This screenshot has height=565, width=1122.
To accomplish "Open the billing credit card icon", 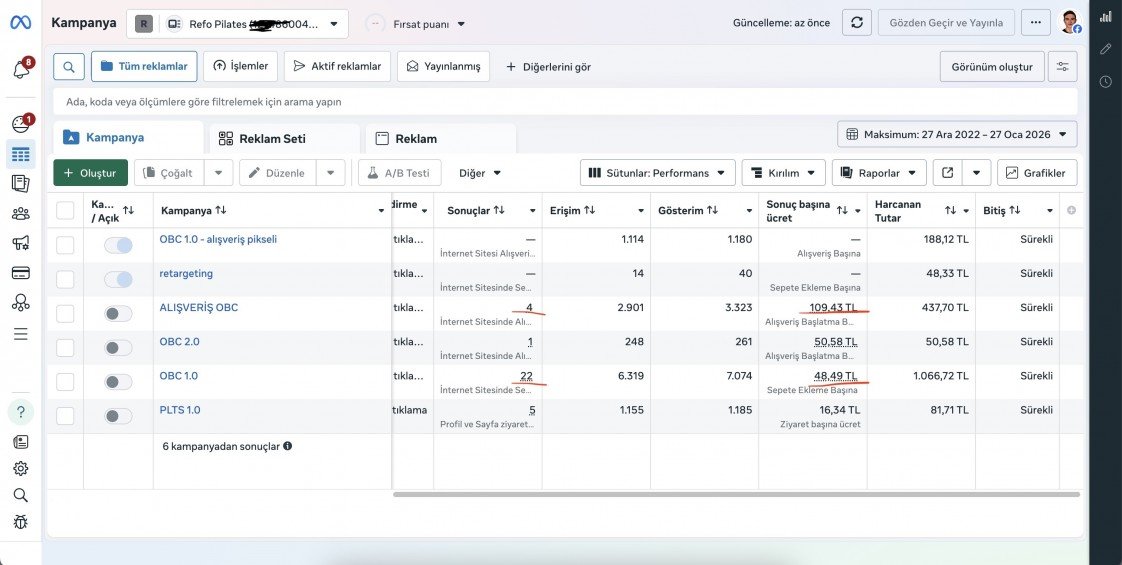I will (21, 272).
